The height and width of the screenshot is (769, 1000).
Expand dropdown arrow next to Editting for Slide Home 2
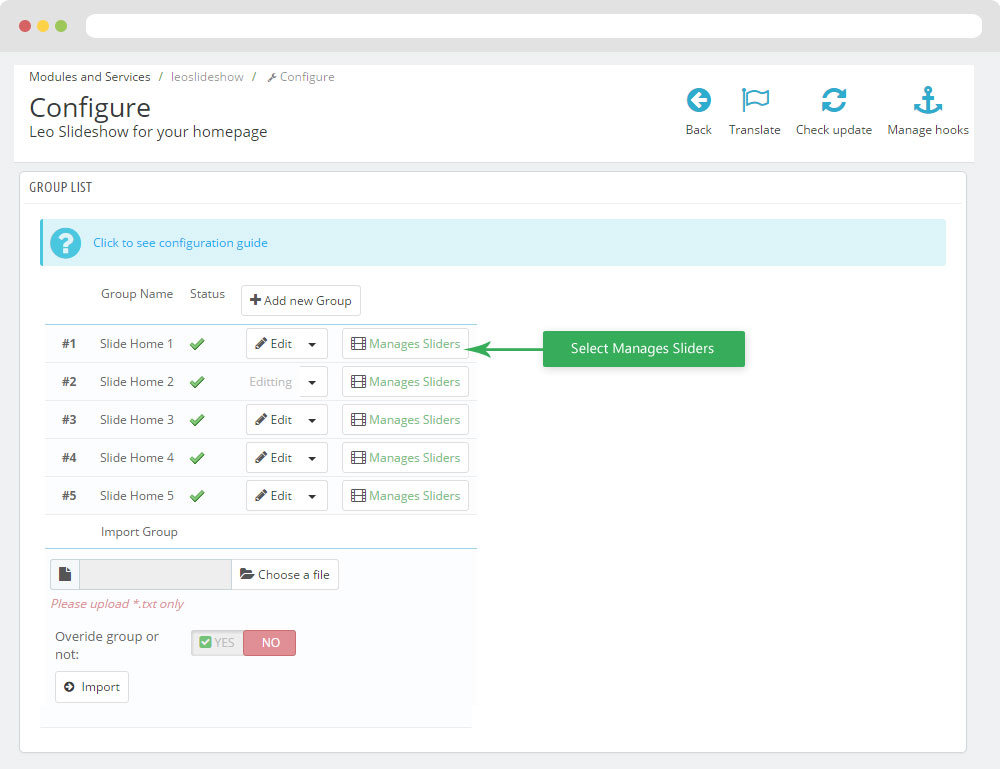pos(313,382)
